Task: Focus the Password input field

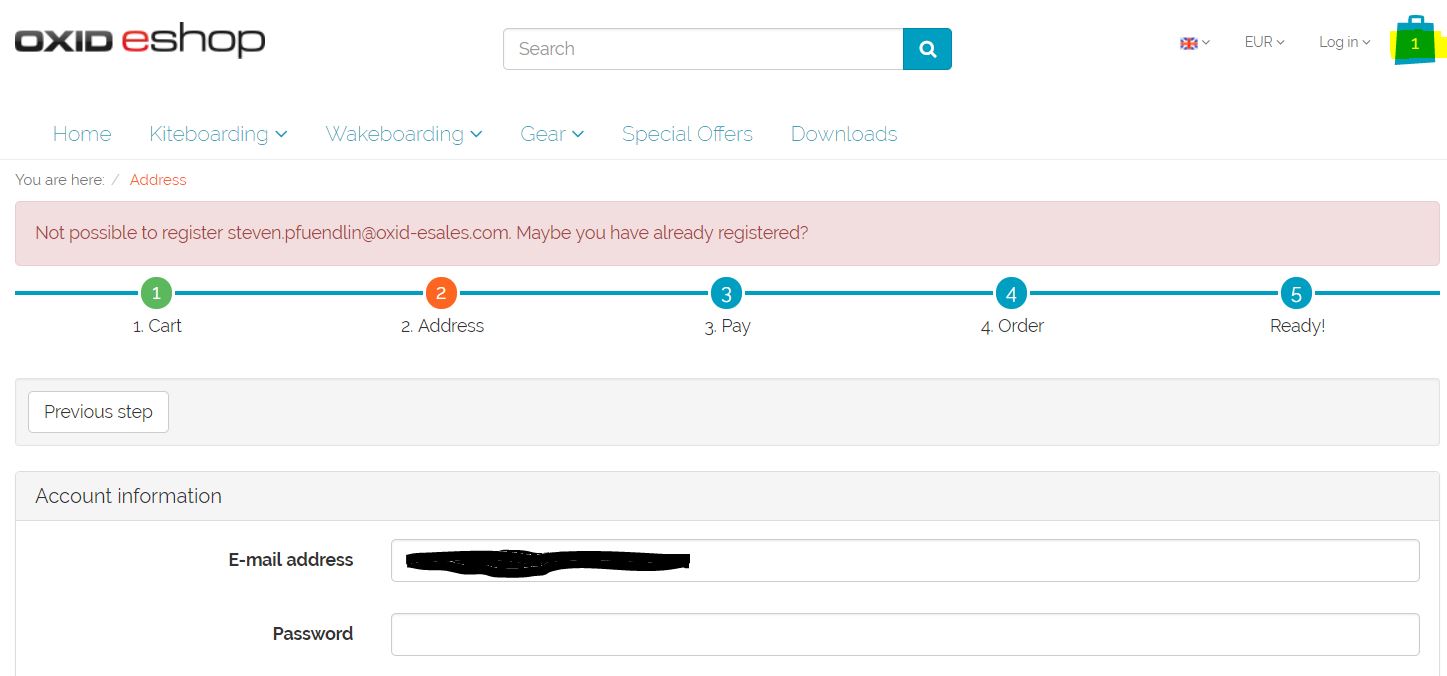Action: [x=904, y=635]
